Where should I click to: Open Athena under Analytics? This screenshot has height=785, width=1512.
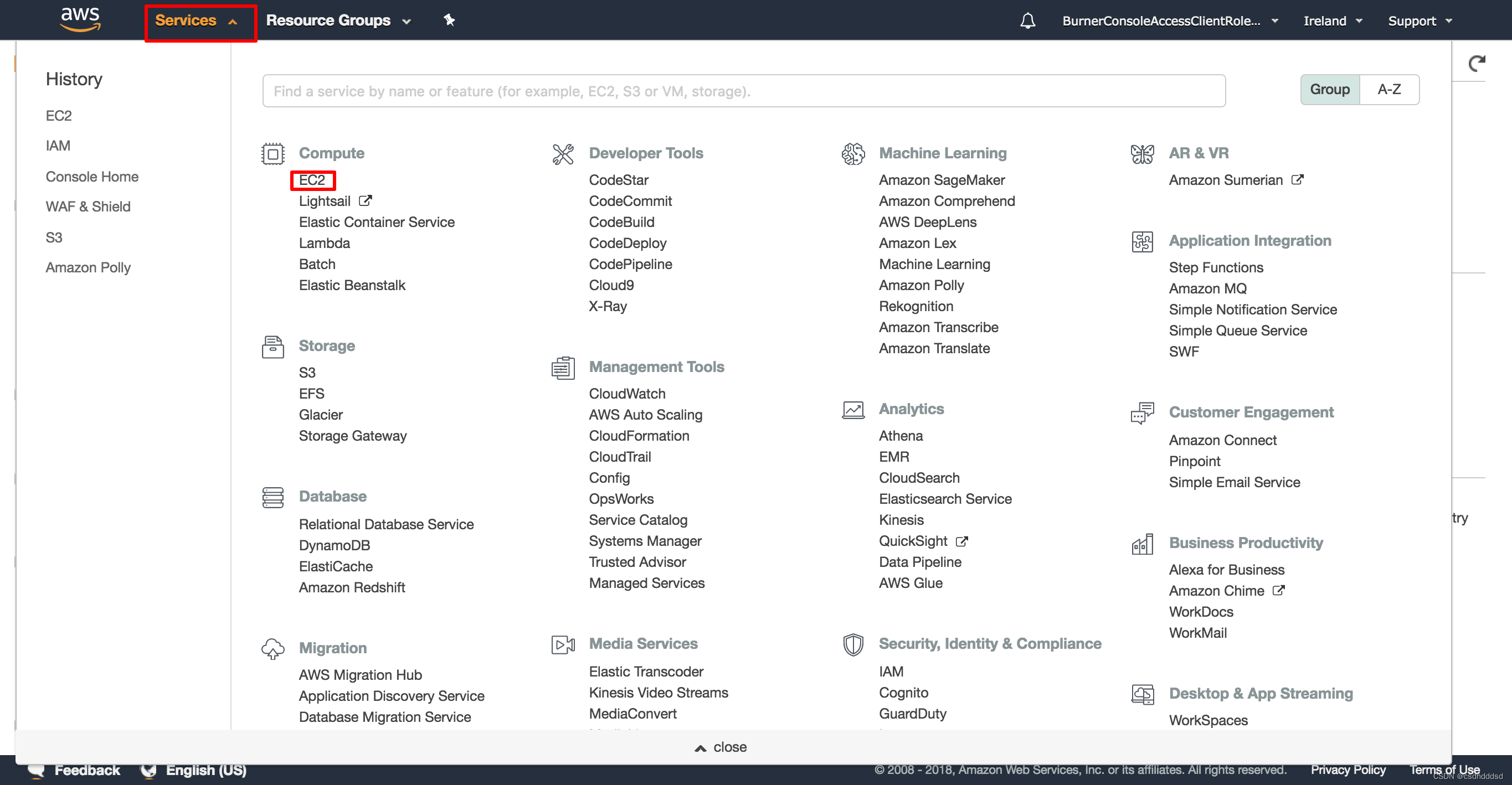[901, 435]
